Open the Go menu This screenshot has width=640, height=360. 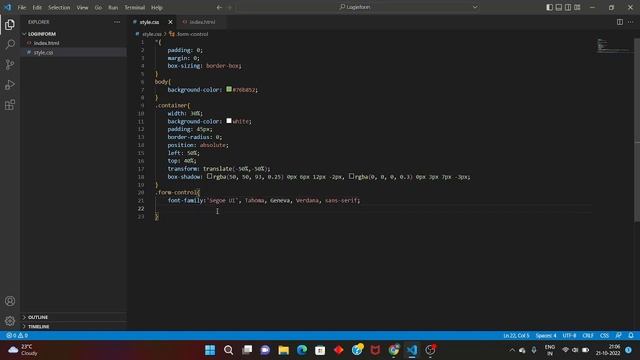98,7
